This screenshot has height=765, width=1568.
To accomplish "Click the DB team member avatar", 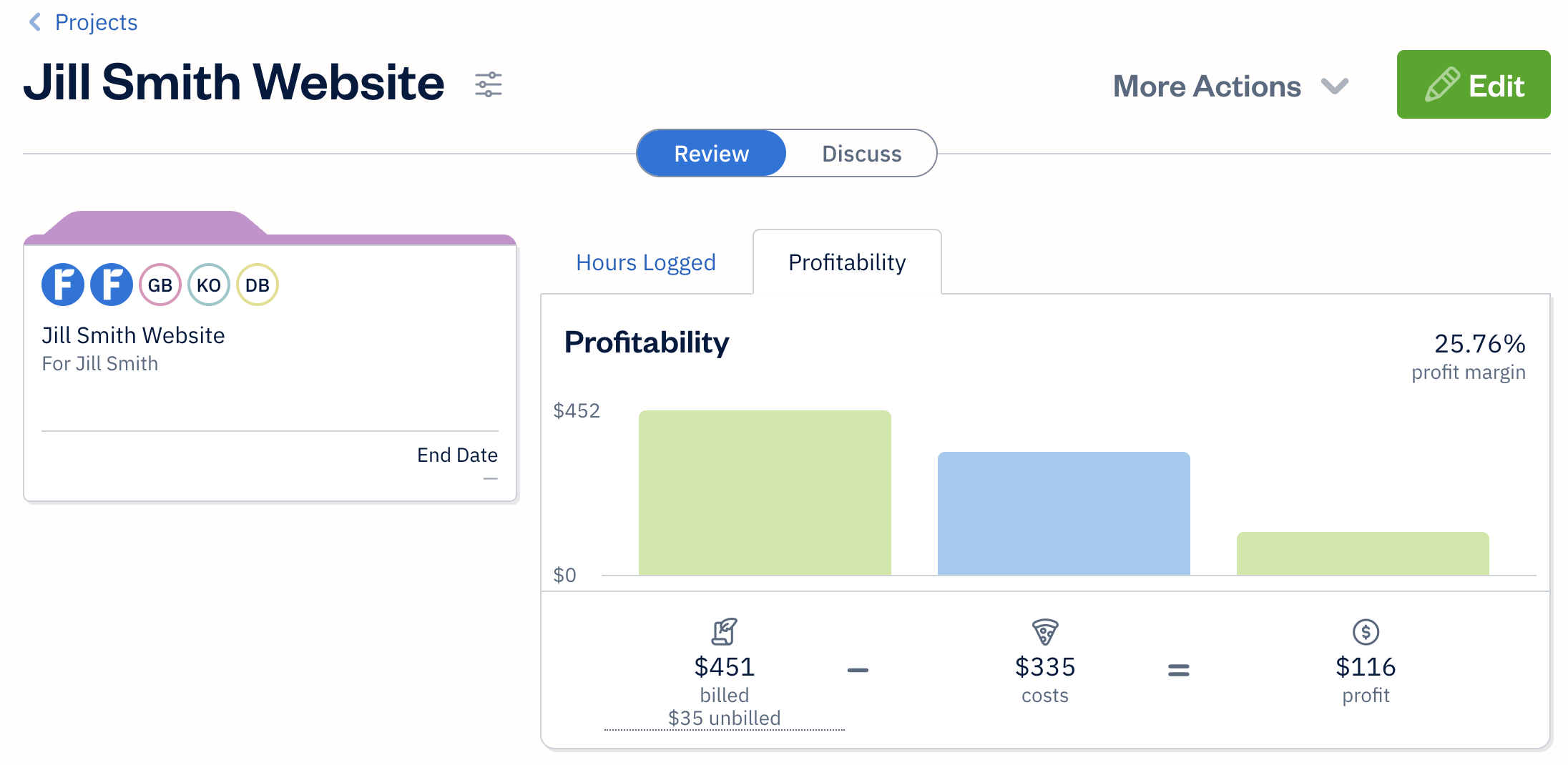I will (257, 284).
